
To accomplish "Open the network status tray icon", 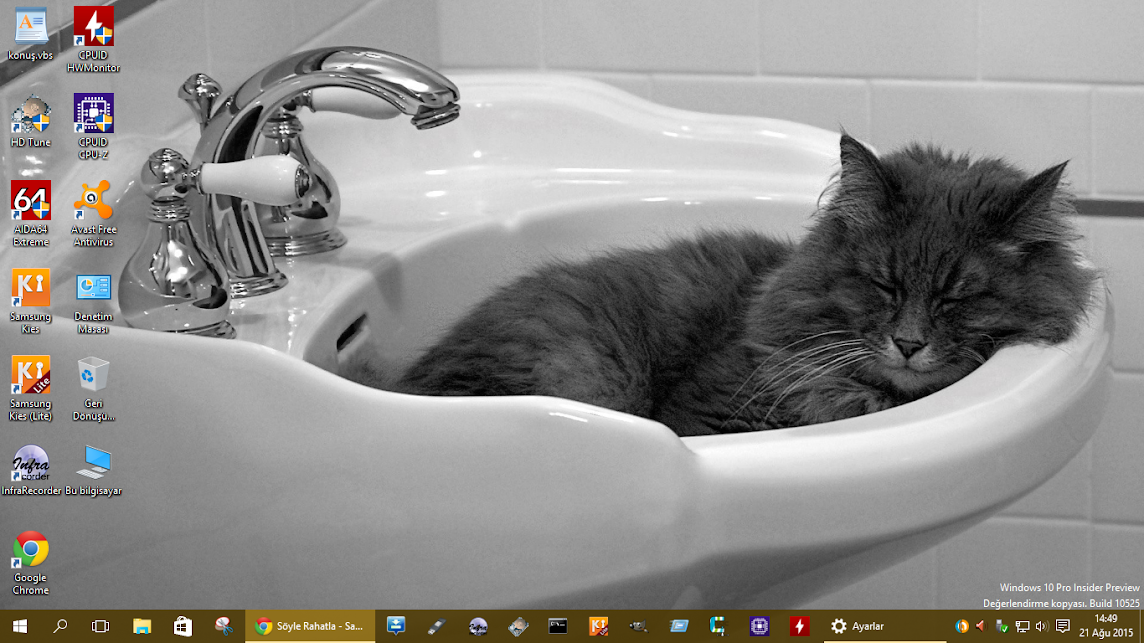I will (1022, 626).
